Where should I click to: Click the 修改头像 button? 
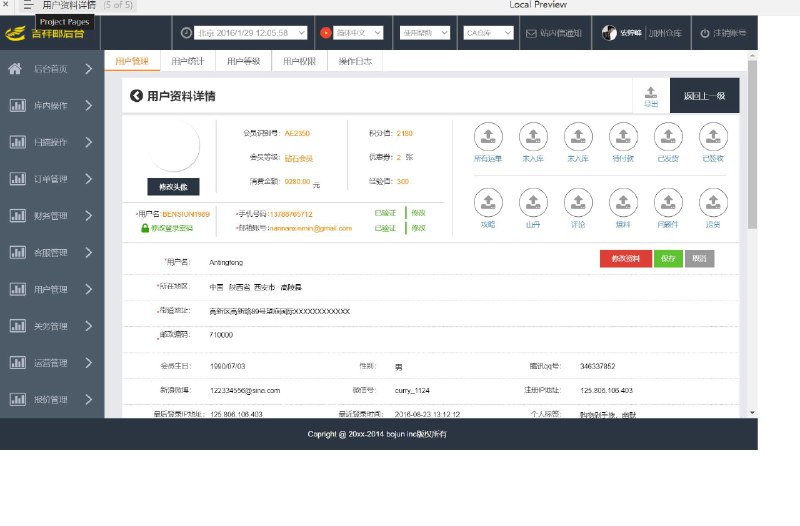coord(173,187)
